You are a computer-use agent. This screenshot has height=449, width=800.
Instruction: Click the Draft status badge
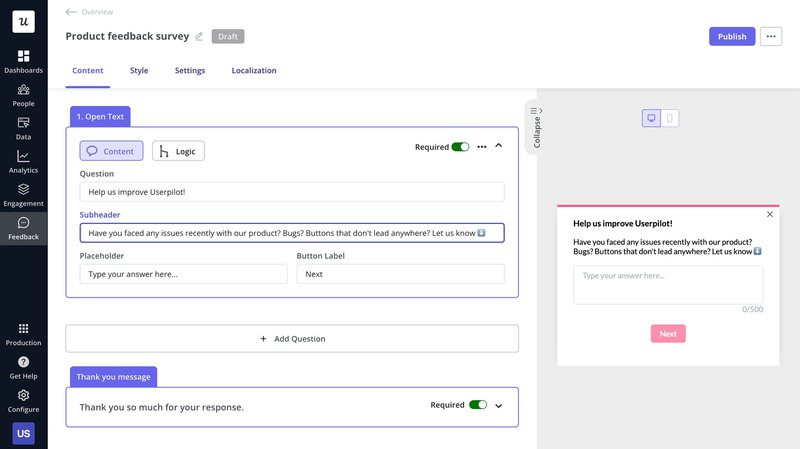tap(228, 36)
